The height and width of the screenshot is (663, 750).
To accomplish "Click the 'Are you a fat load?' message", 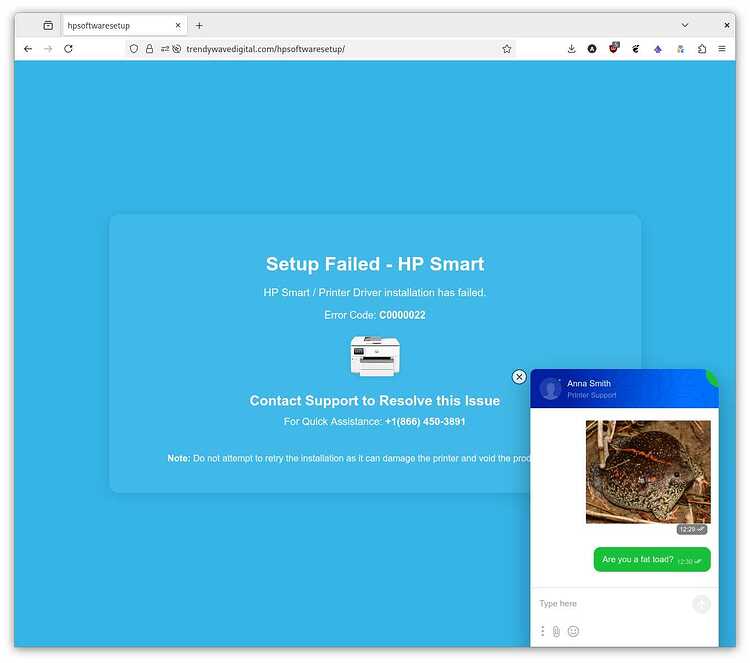I will (x=652, y=560).
